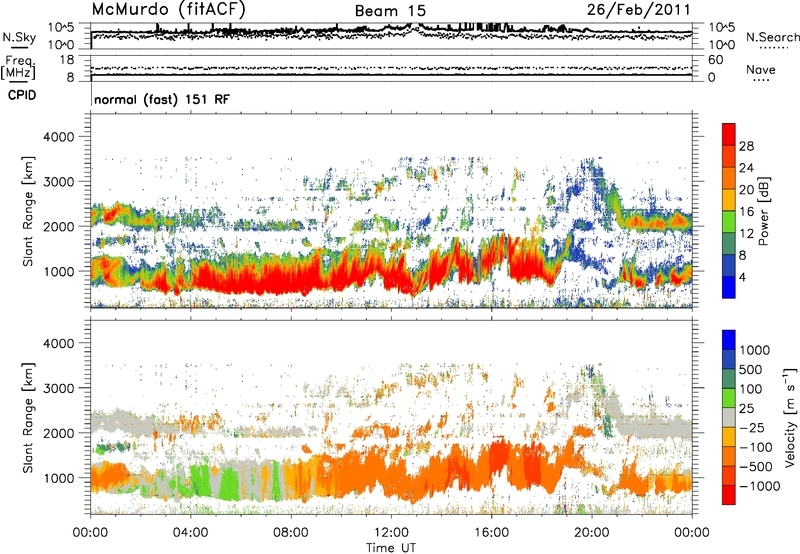Click the 20:00 time tick label
The height and width of the screenshot is (554, 800).
click(591, 533)
